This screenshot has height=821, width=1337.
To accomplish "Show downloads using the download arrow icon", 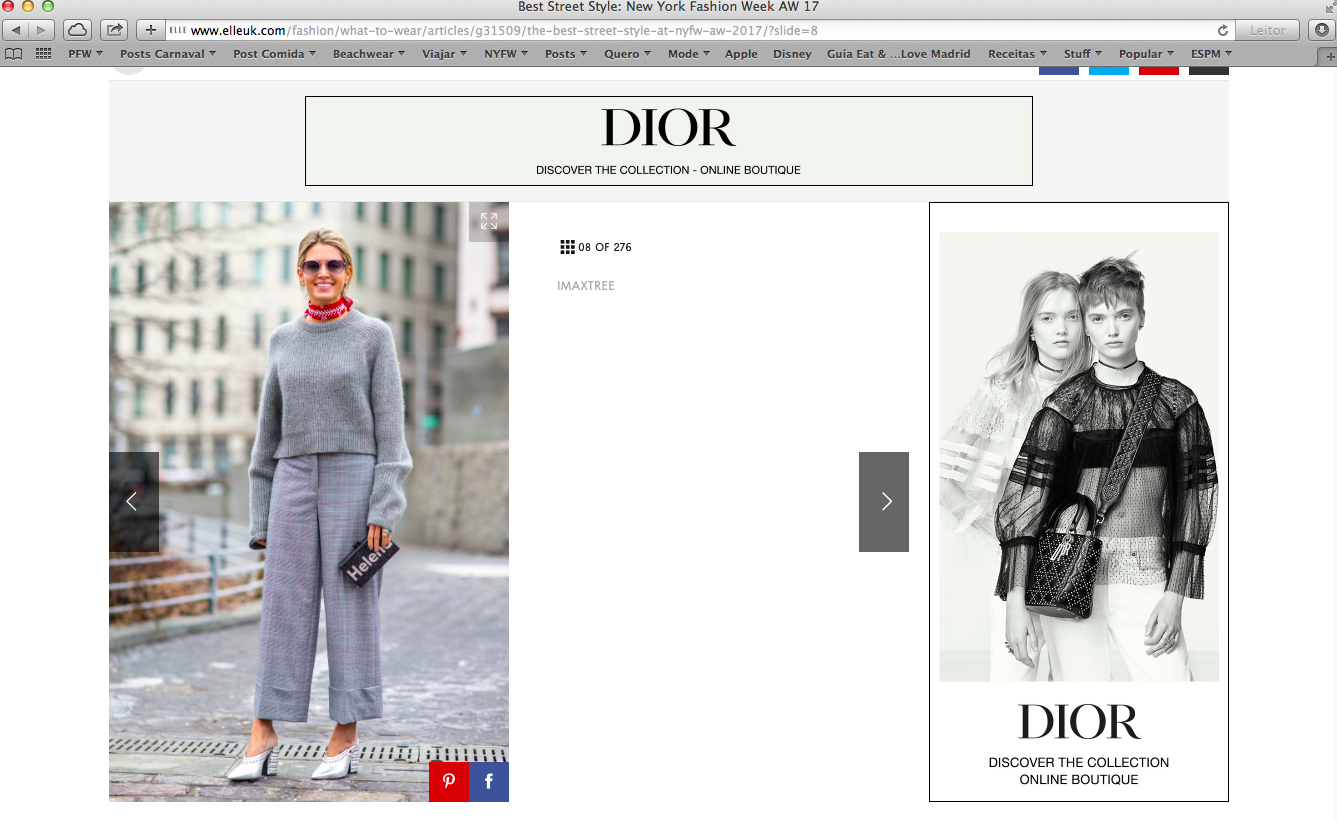I will click(x=1322, y=30).
